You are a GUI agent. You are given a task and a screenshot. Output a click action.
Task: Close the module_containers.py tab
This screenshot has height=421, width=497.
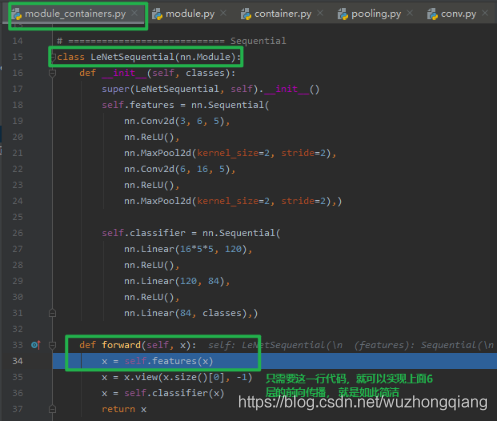(x=135, y=13)
